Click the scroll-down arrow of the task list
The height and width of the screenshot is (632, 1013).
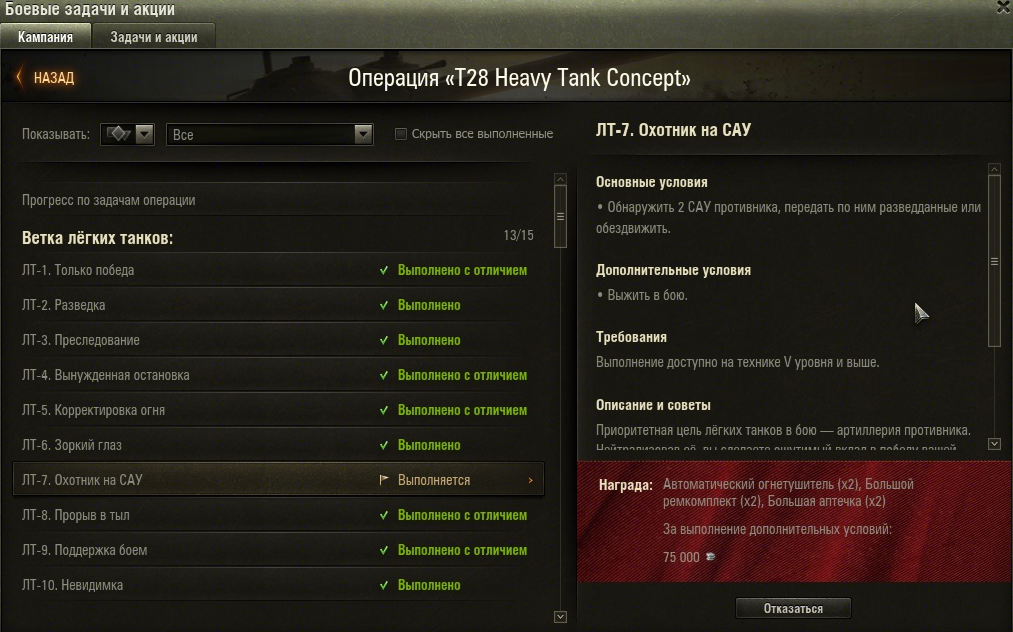tap(560, 617)
